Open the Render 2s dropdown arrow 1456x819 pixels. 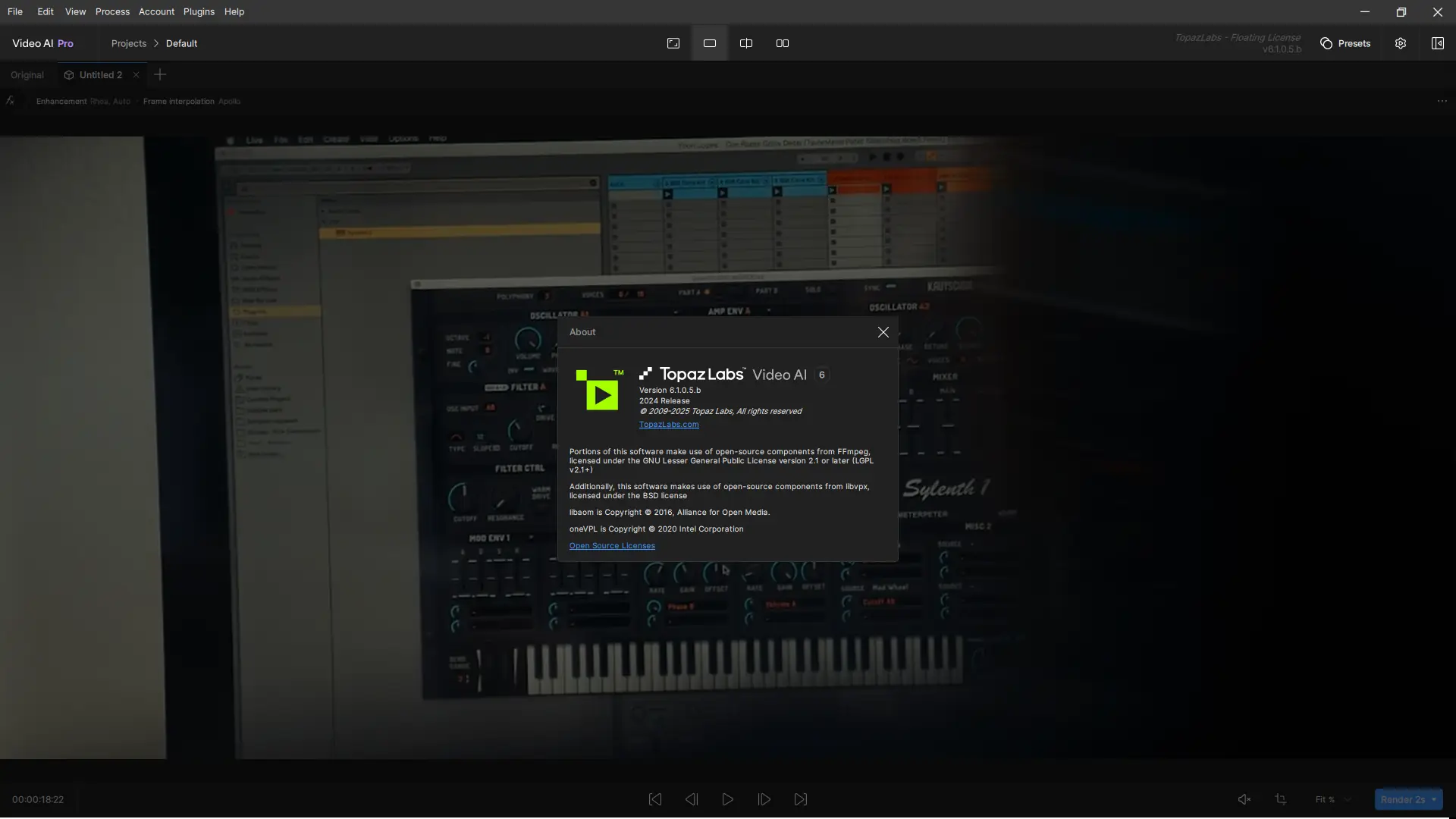pyautogui.click(x=1434, y=799)
